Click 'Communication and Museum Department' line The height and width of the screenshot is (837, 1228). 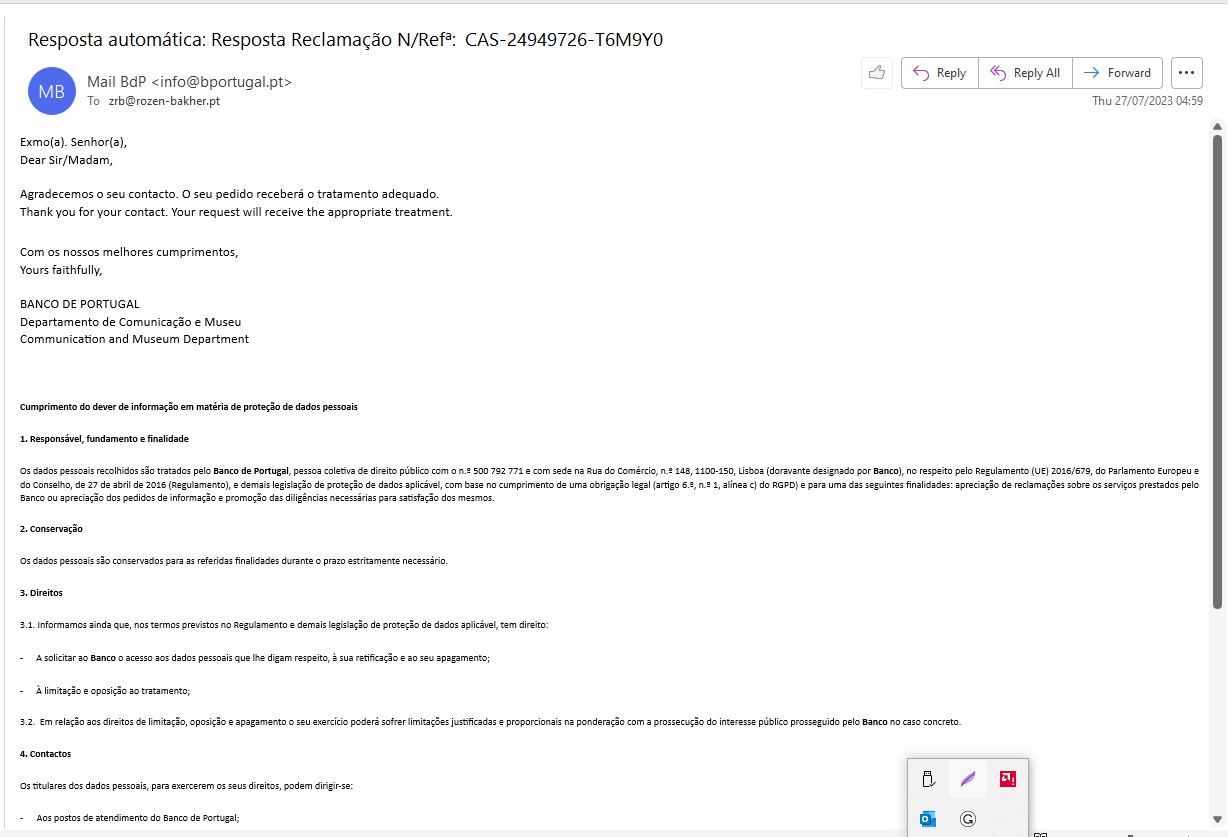pyautogui.click(x=134, y=339)
